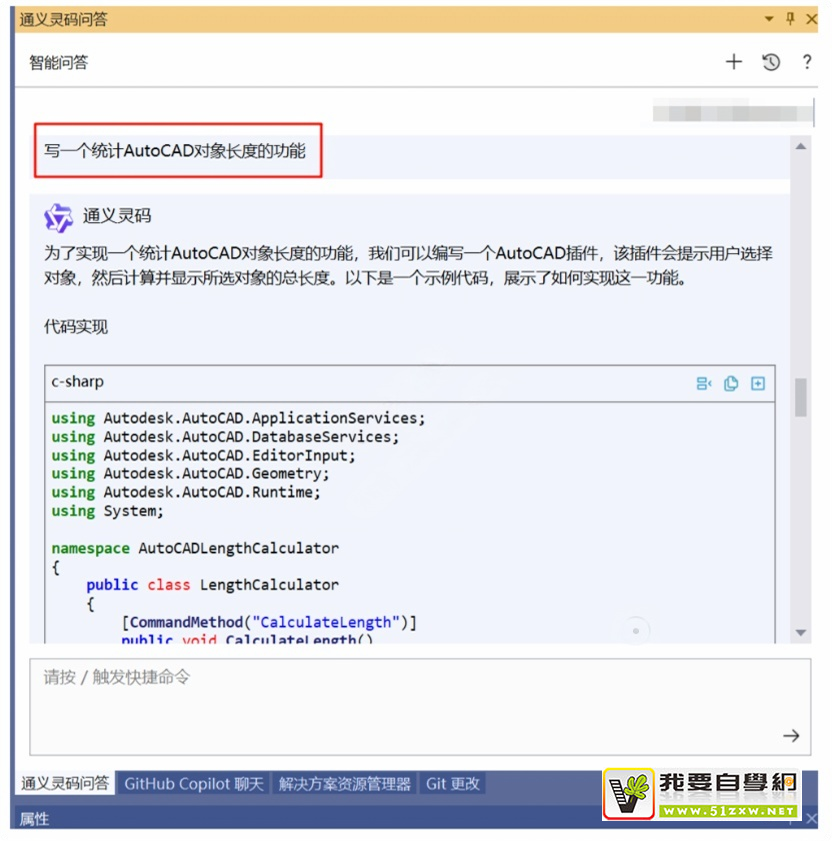Toggle auto-hide pin on panel

tap(790, 19)
